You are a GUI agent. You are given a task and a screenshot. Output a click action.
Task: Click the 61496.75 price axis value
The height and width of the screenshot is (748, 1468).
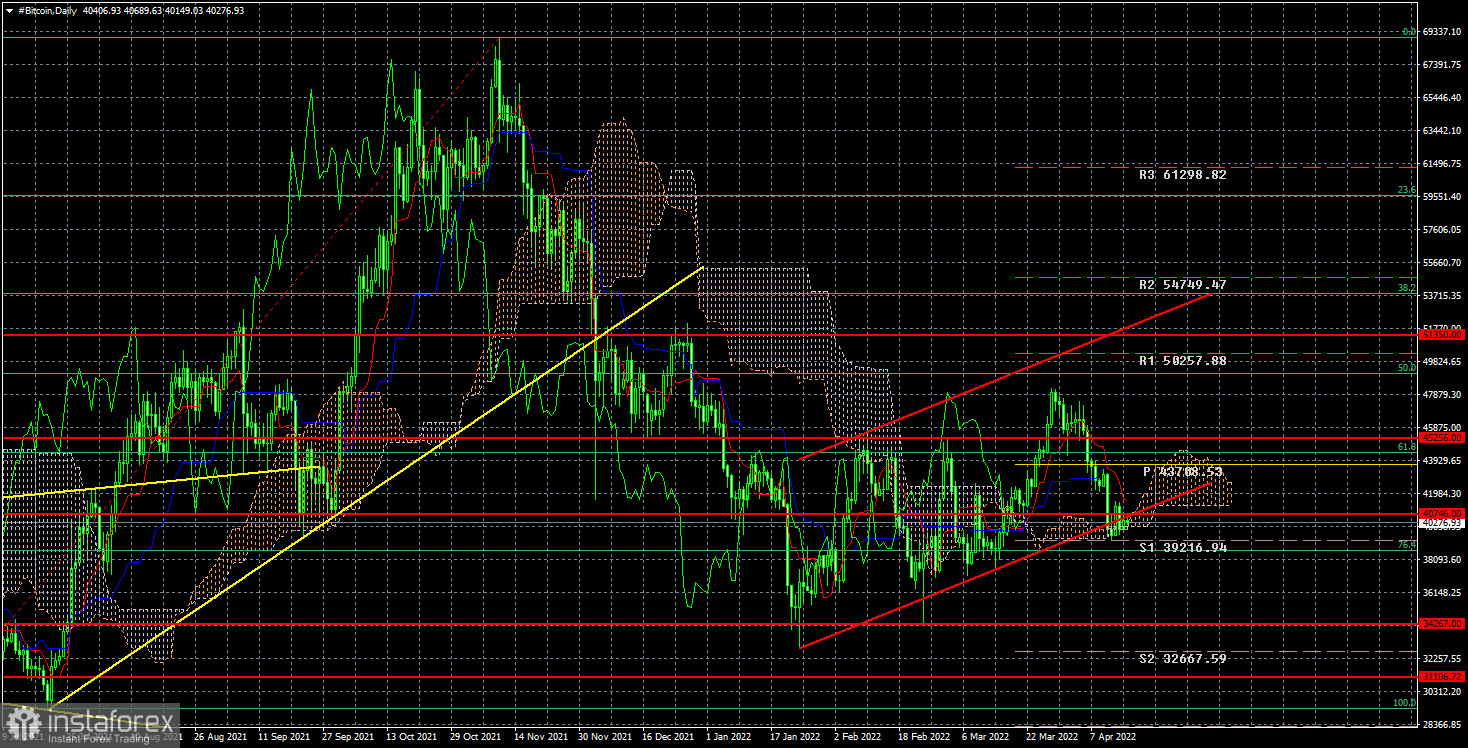pos(1443,163)
